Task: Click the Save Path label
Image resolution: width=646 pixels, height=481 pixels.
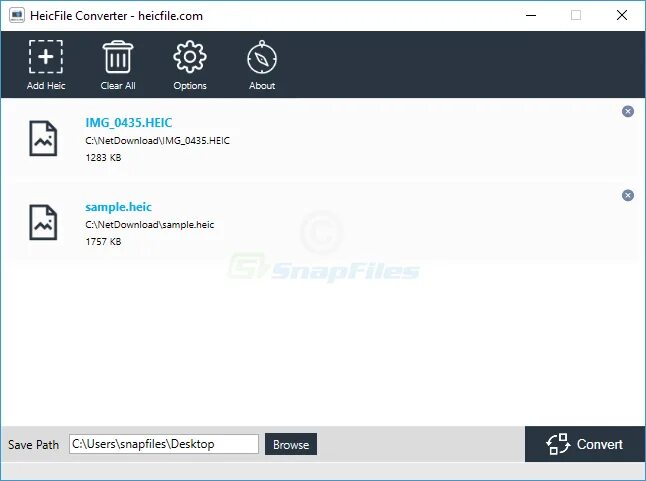Action: click(x=33, y=445)
